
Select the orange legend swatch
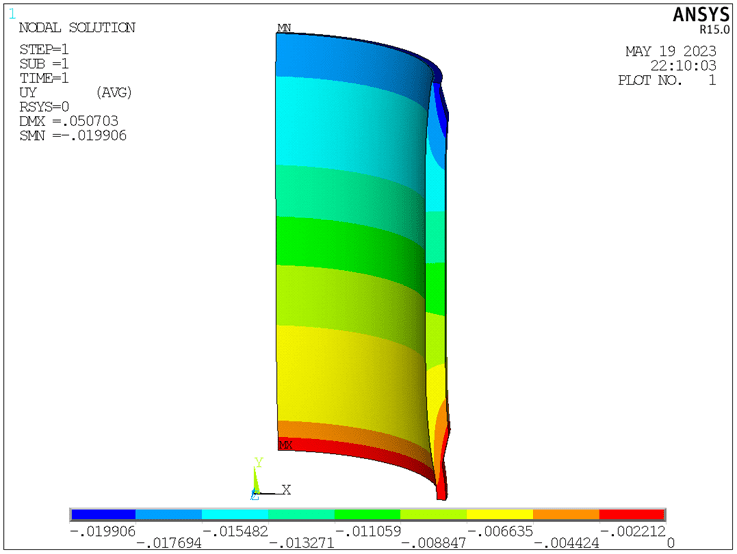pyautogui.click(x=566, y=515)
